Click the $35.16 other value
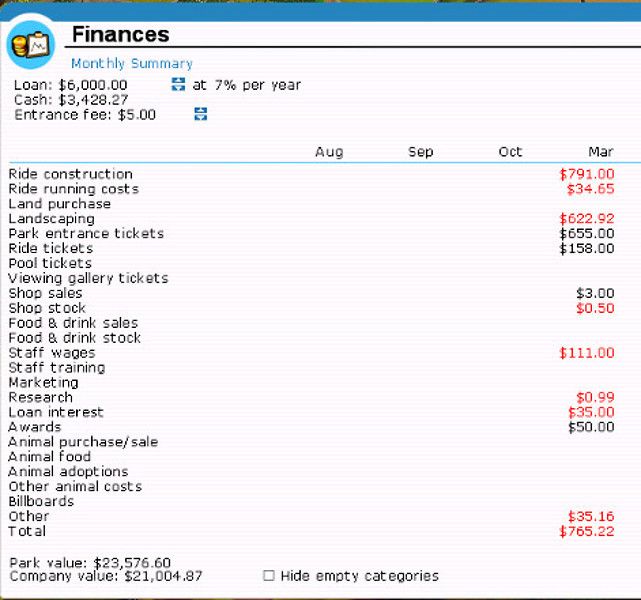Screen dimensions: 641x600 (591, 516)
